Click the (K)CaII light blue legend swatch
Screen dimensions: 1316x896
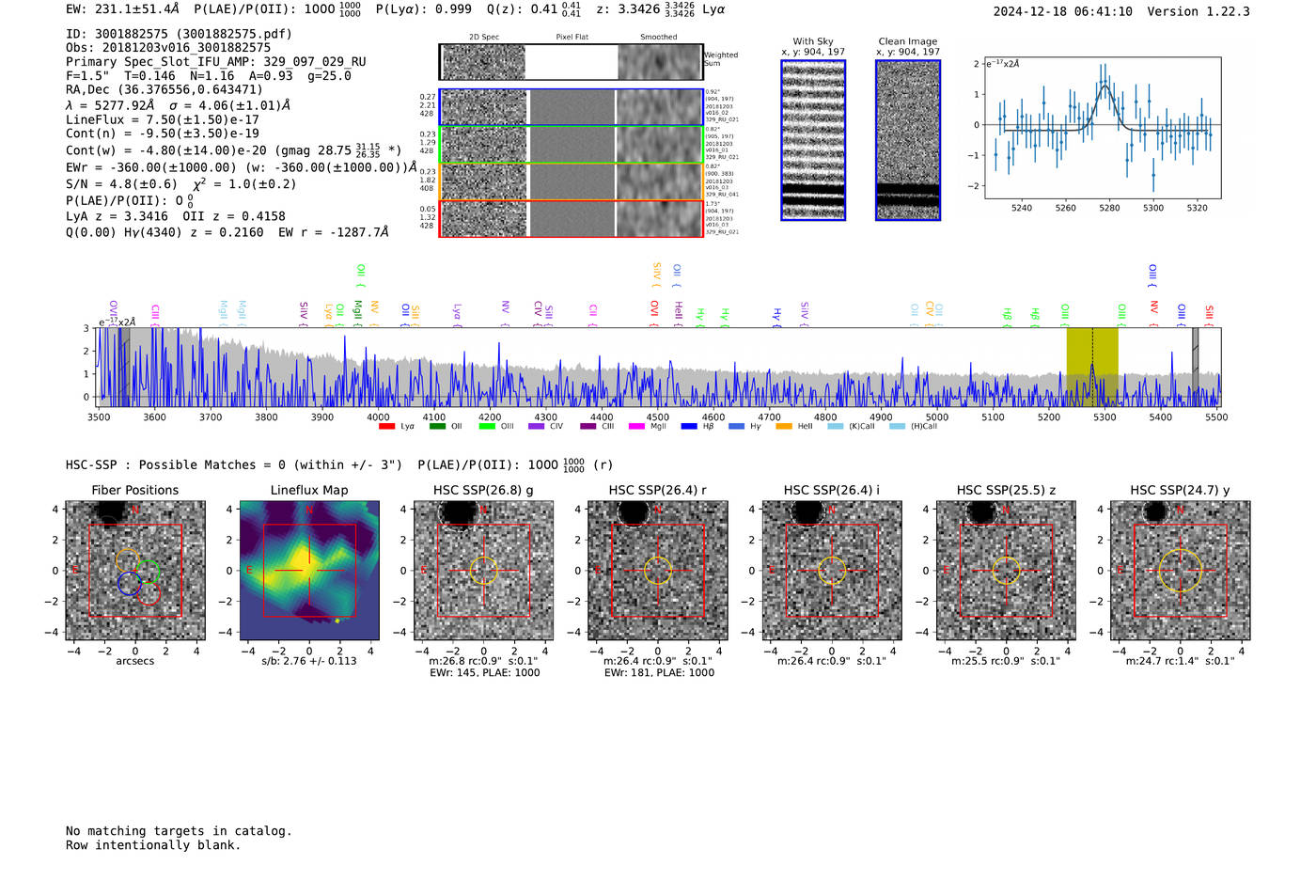[835, 427]
